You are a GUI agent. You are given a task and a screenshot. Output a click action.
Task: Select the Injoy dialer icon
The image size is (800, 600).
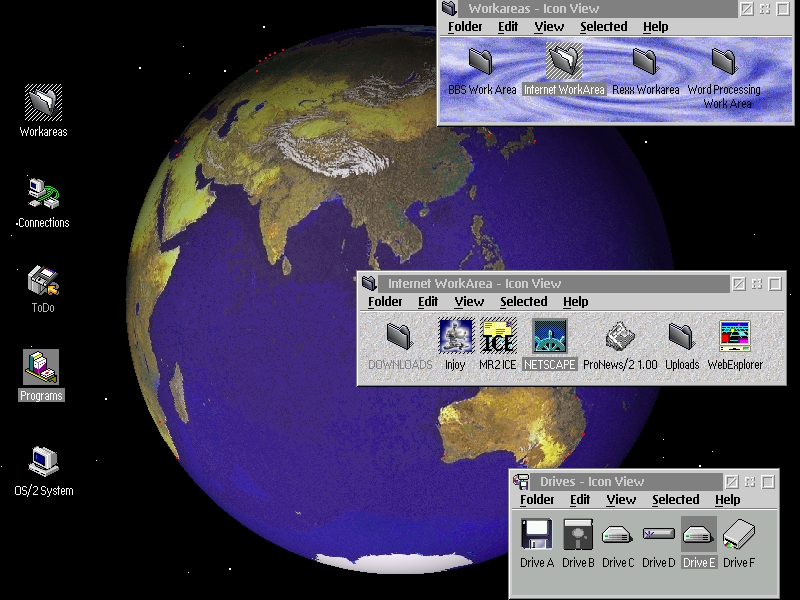click(x=455, y=336)
